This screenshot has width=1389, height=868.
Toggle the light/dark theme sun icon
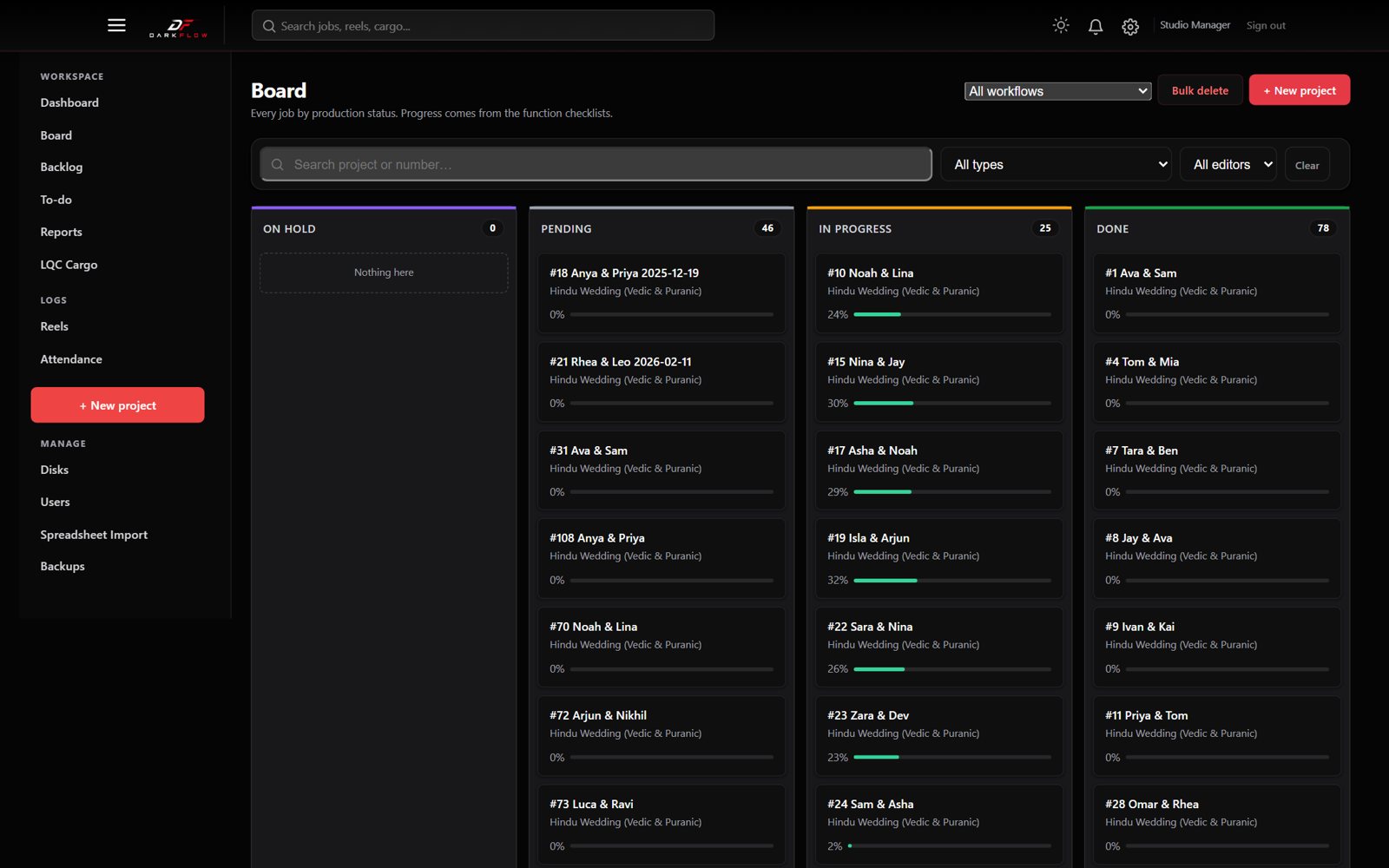click(1061, 25)
